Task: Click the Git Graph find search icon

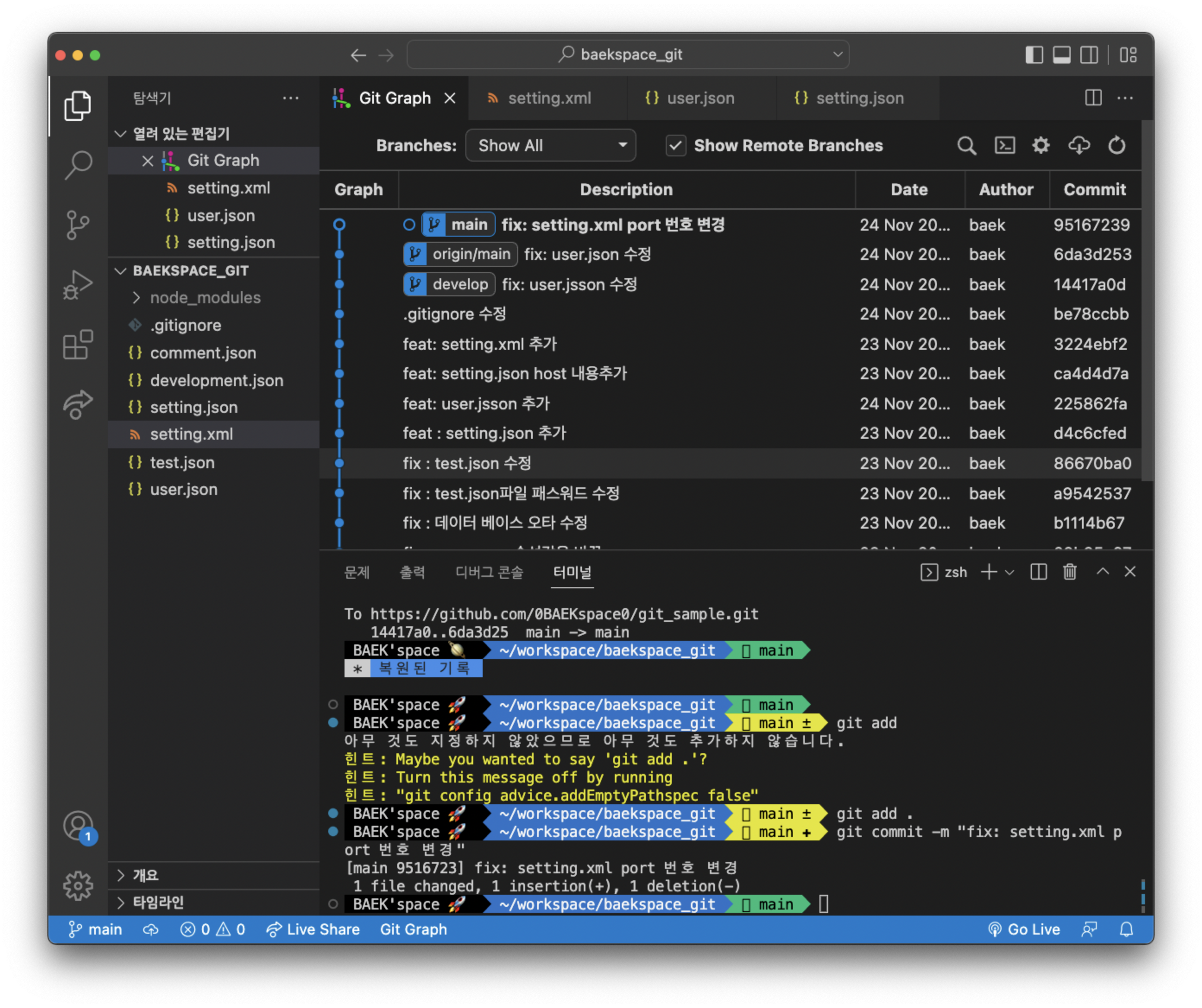Action: pos(966,146)
